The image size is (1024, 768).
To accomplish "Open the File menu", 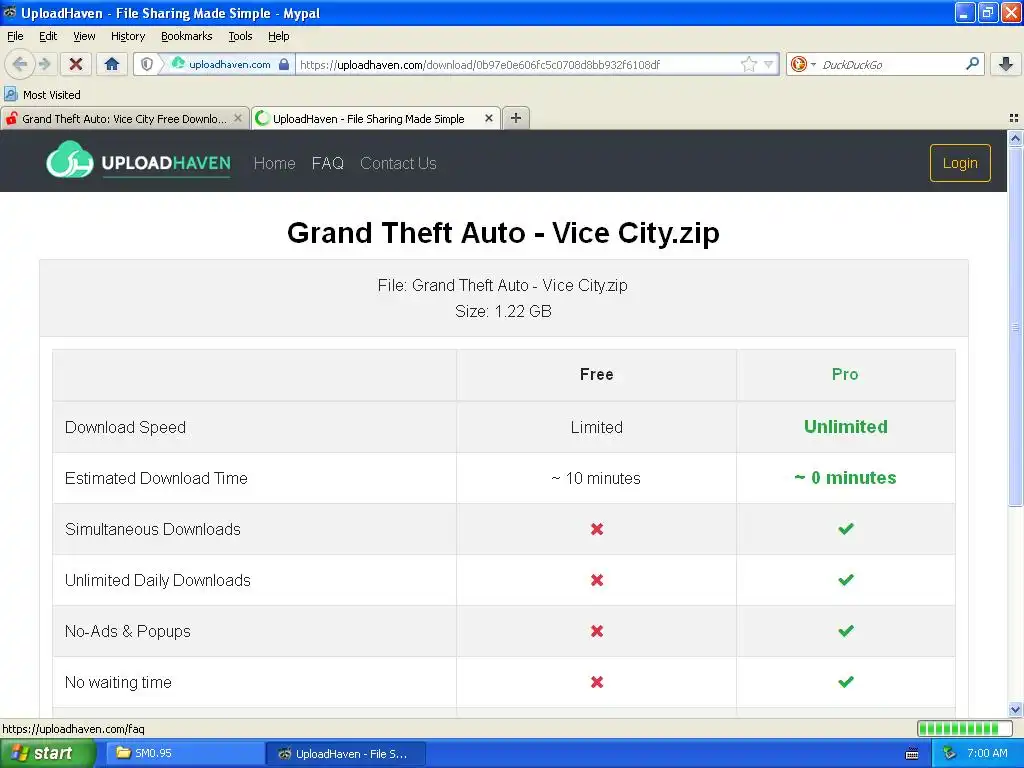I will click(x=15, y=36).
